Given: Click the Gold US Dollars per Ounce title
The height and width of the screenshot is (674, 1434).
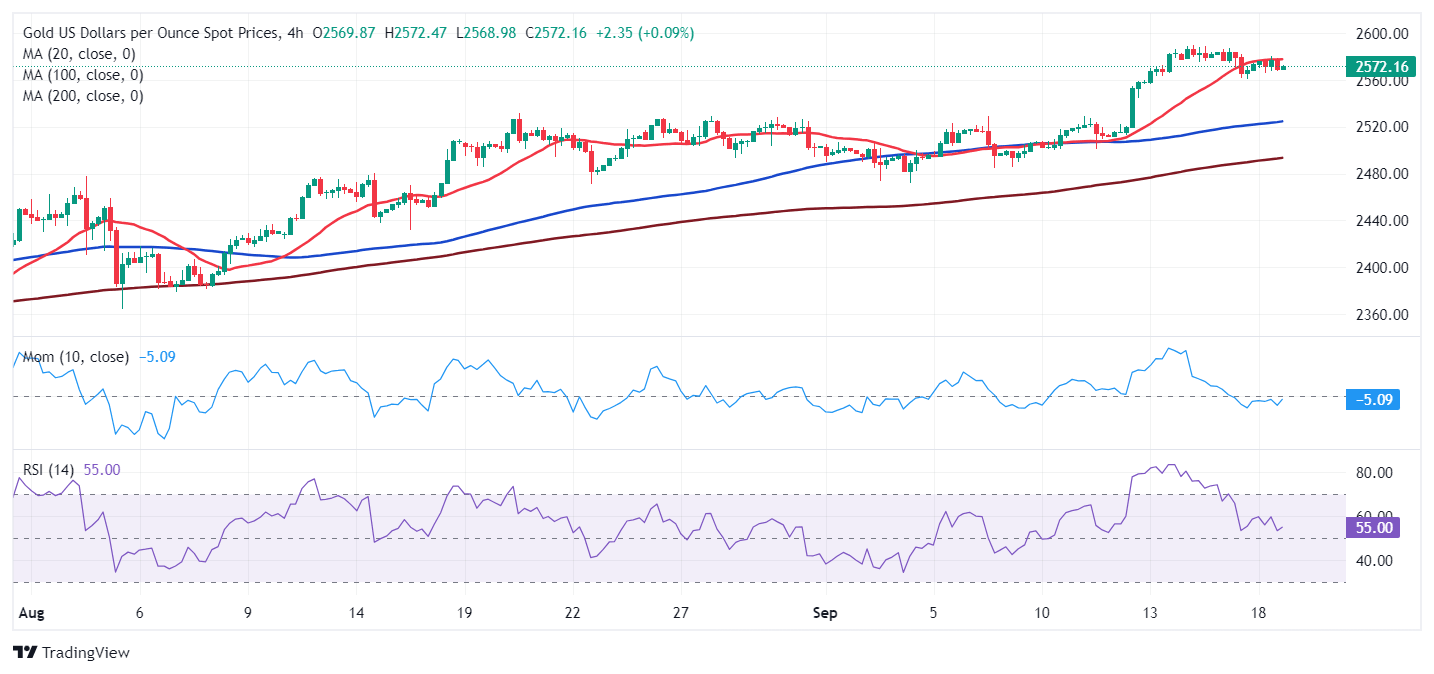Looking at the screenshot, I should [152, 33].
